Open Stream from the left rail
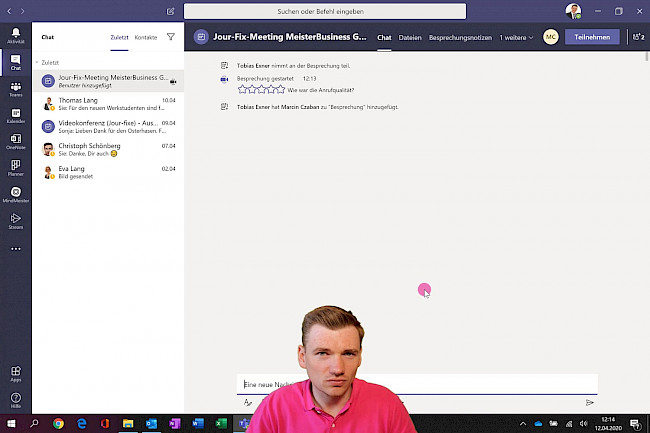This screenshot has width=650, height=433. 15,219
